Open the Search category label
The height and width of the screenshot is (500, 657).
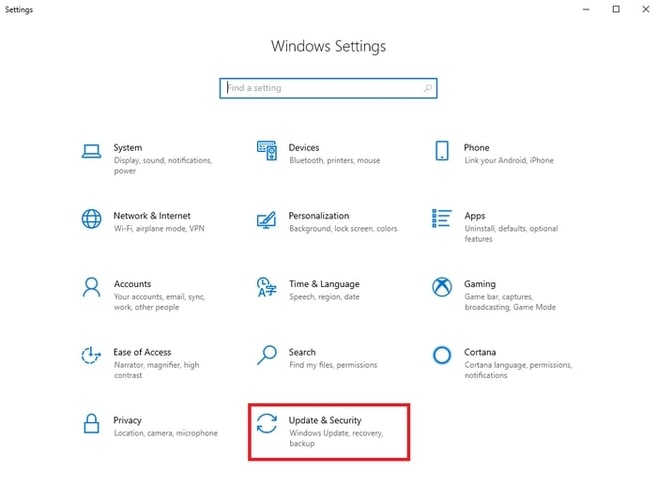point(302,352)
